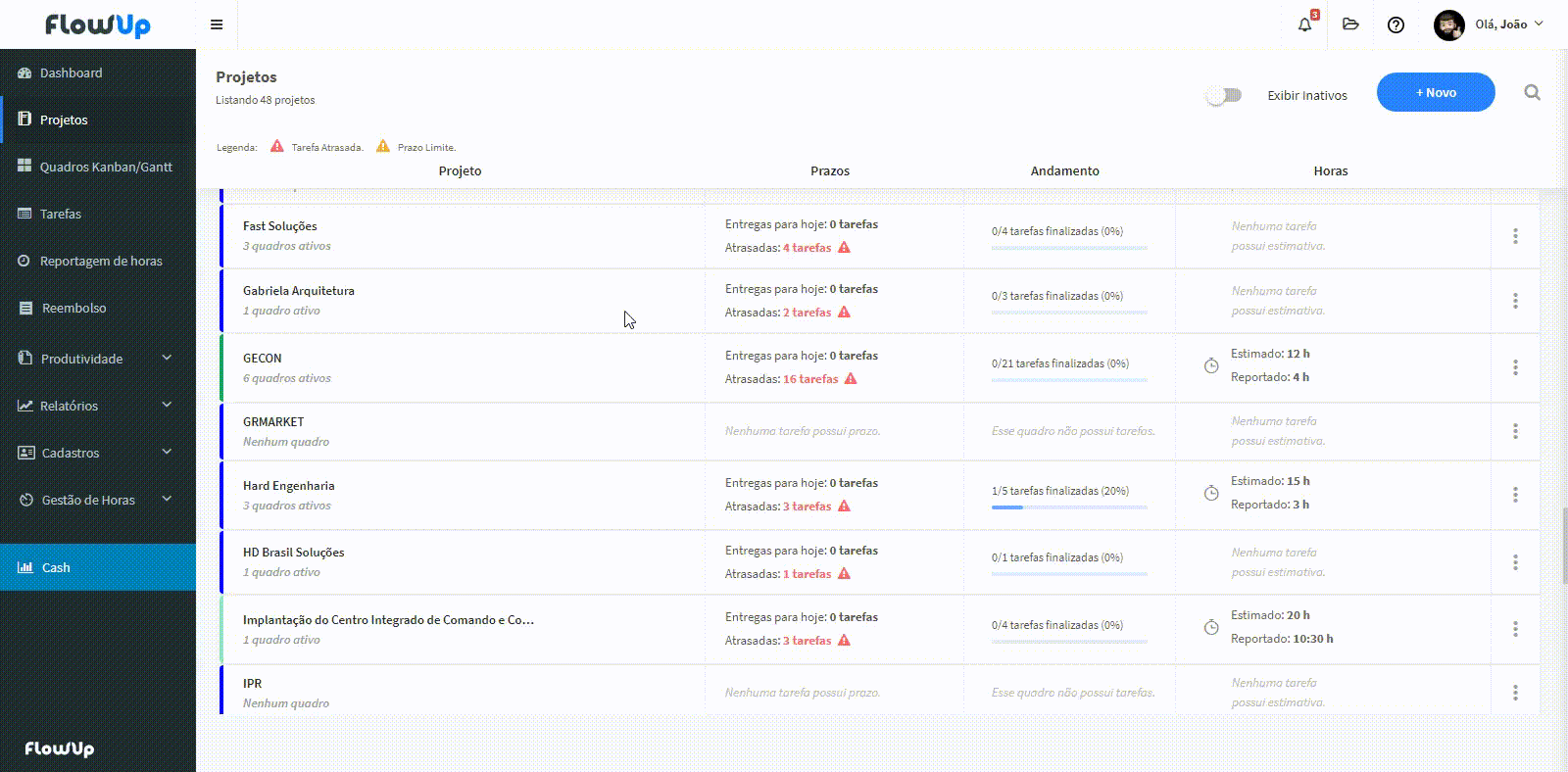Click the Prazos column header
Viewport: 1568px width, 772px height.
click(x=830, y=170)
